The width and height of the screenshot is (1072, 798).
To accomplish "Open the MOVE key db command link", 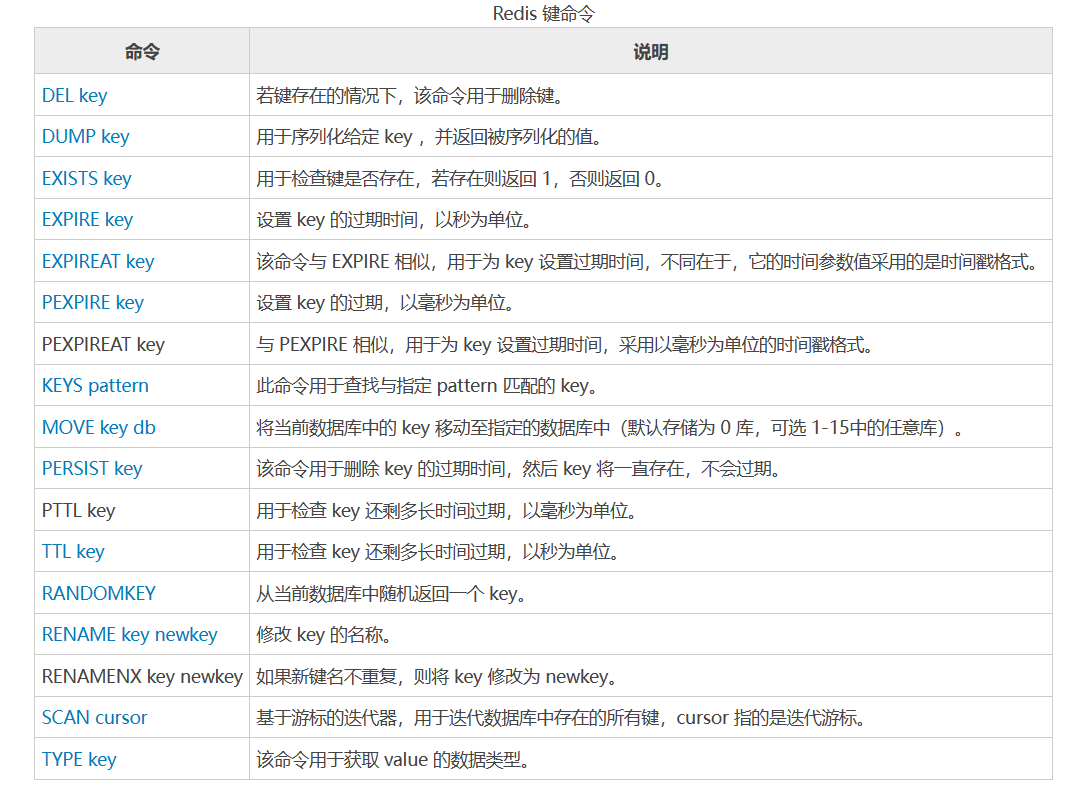I will point(98,427).
